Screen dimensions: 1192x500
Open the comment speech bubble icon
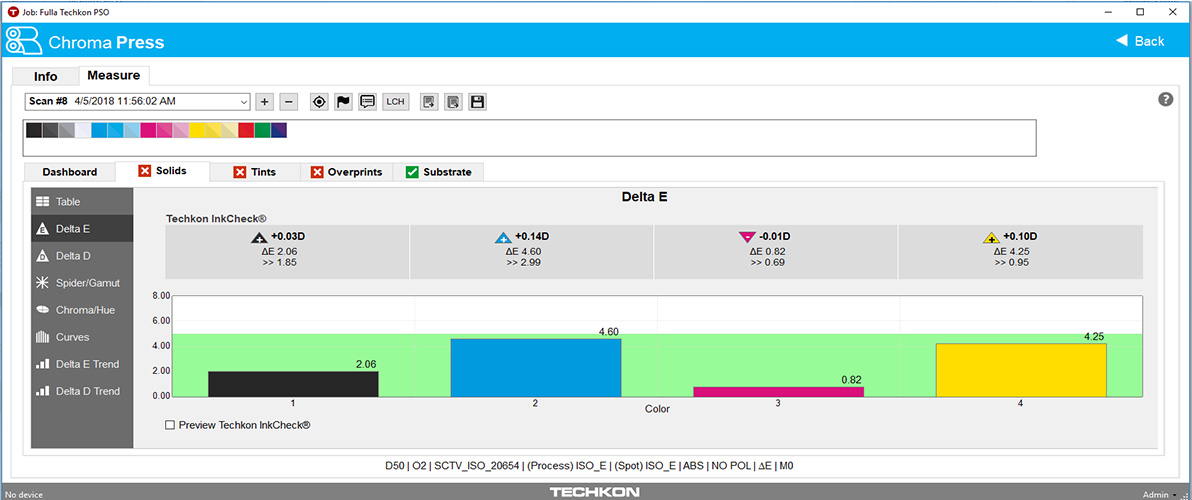point(368,102)
